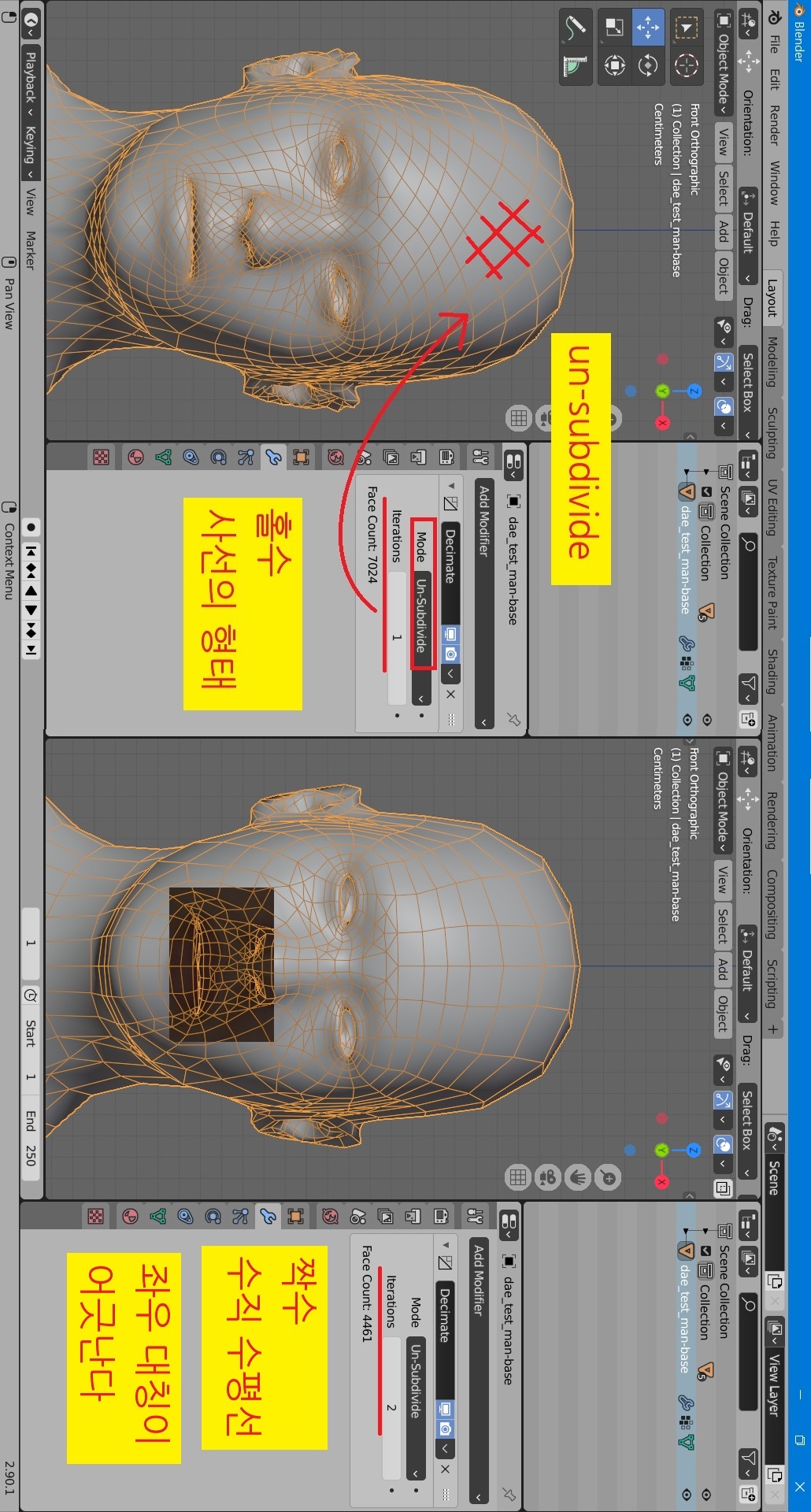Screen dimensions: 811x1512
Task: Open Particles tab beside Face Count 4461
Action: pos(241,1217)
